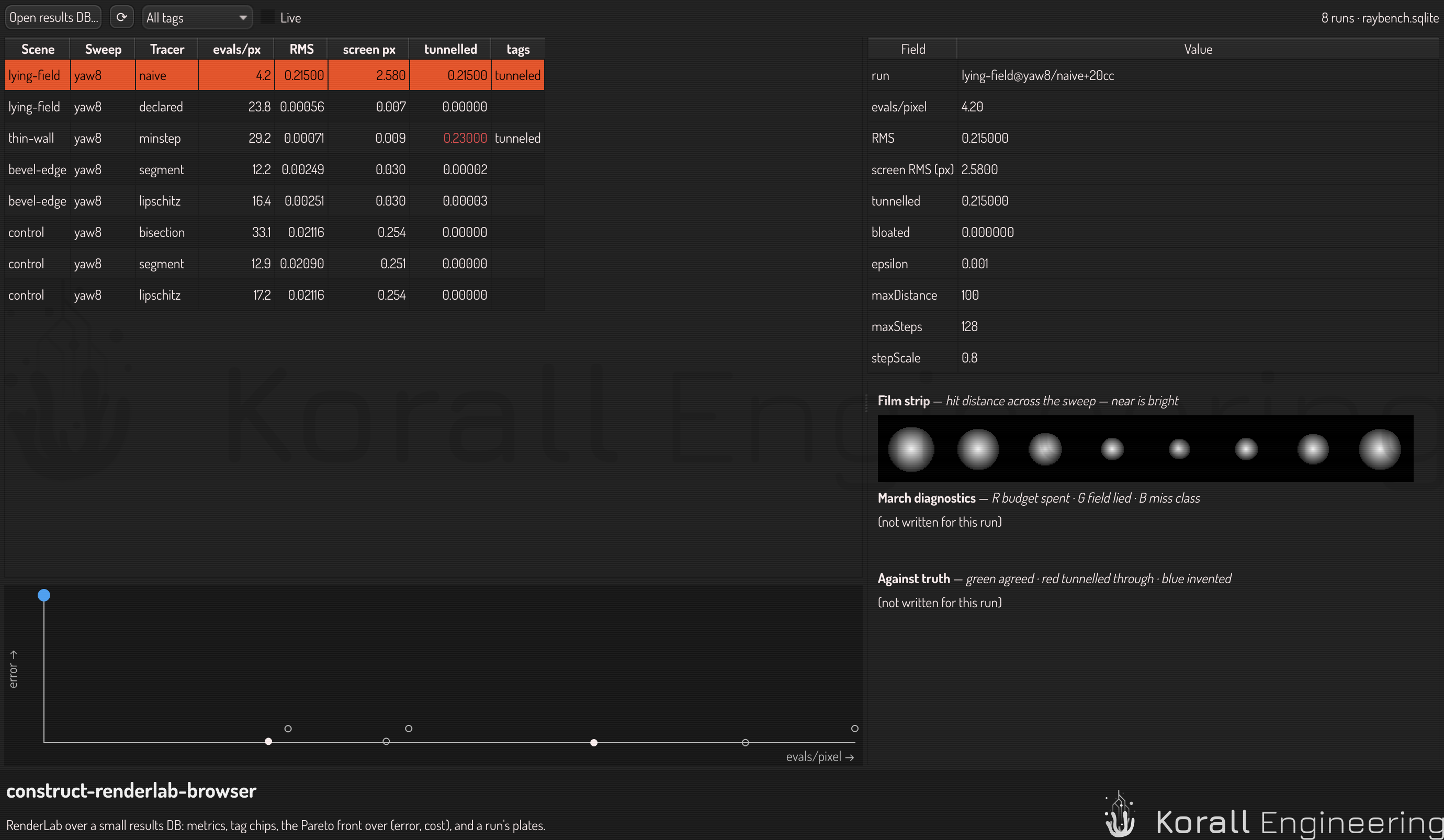1444x840 pixels.
Task: Click the Value column header in details panel
Action: coord(1198,49)
